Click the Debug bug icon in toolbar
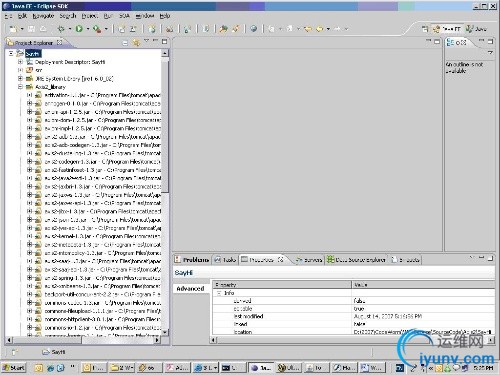The height and width of the screenshot is (375, 500). coord(61,29)
